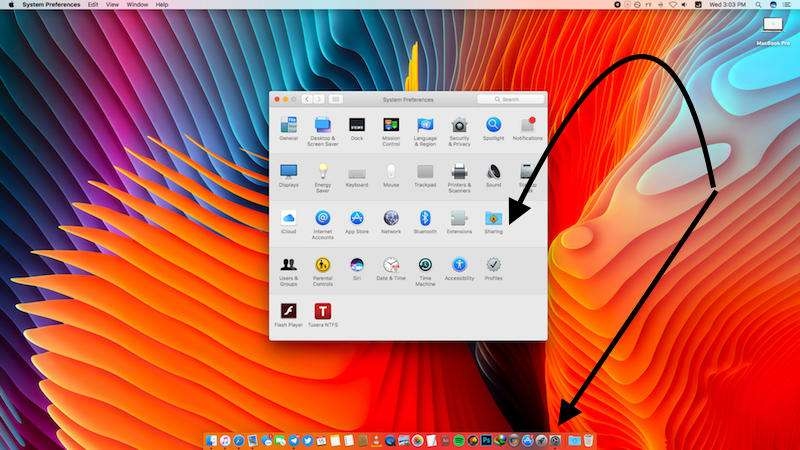
Task: Open the Dock preferences icon
Action: click(357, 125)
